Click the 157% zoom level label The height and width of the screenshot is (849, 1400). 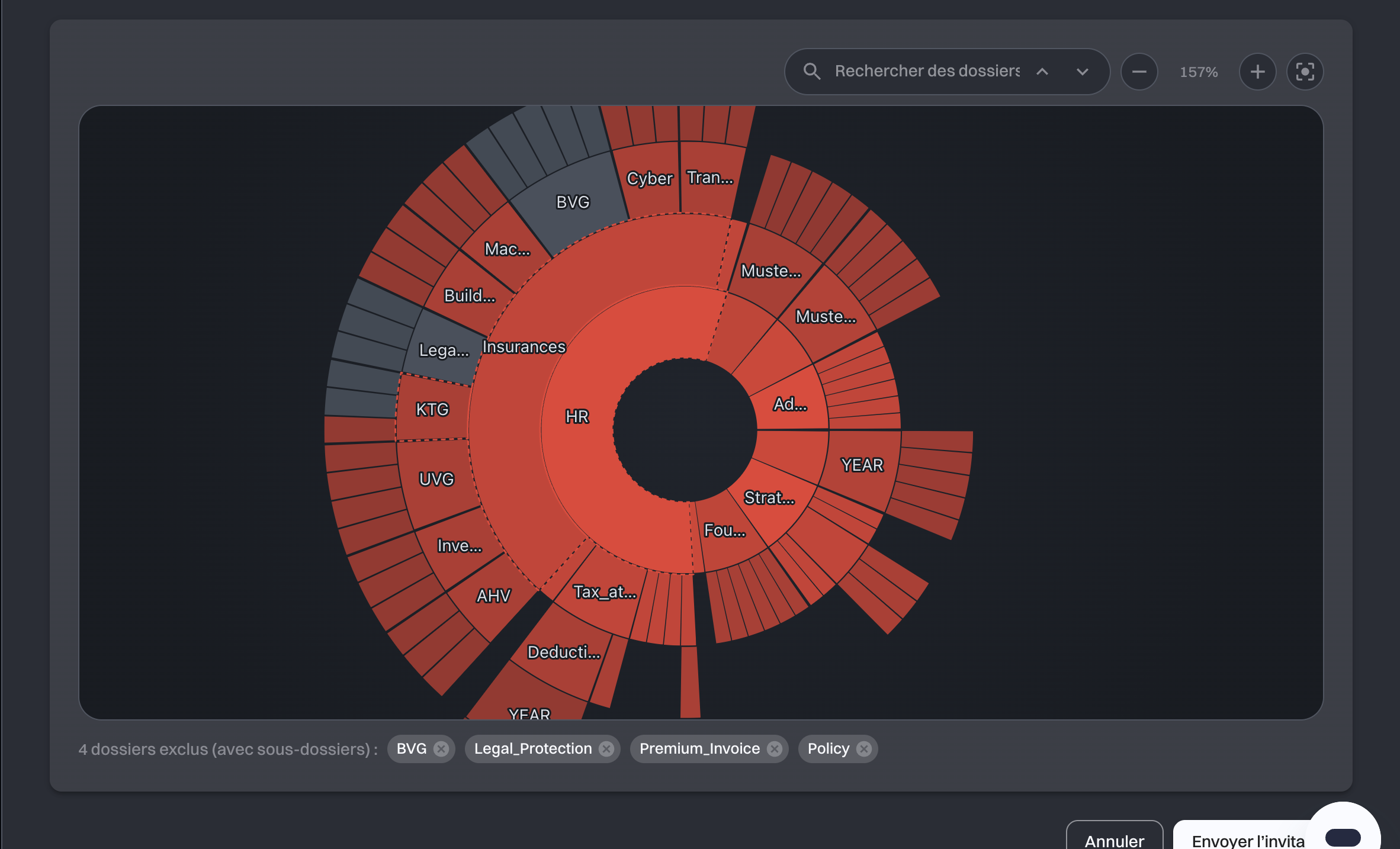(x=1199, y=72)
